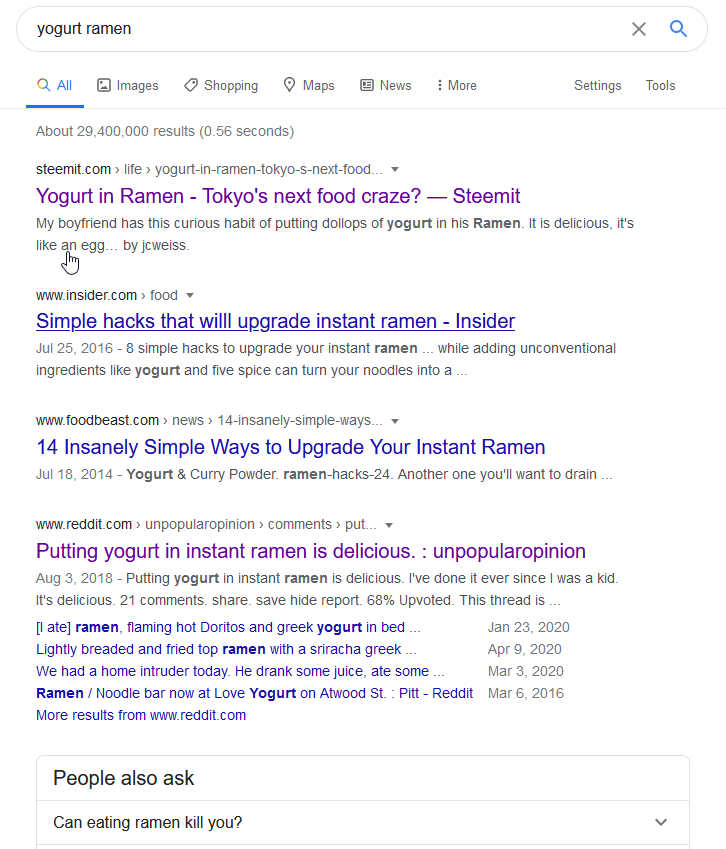726x849 pixels.
Task: Open the www.insider.com result dropdown arrow
Action: click(x=190, y=295)
